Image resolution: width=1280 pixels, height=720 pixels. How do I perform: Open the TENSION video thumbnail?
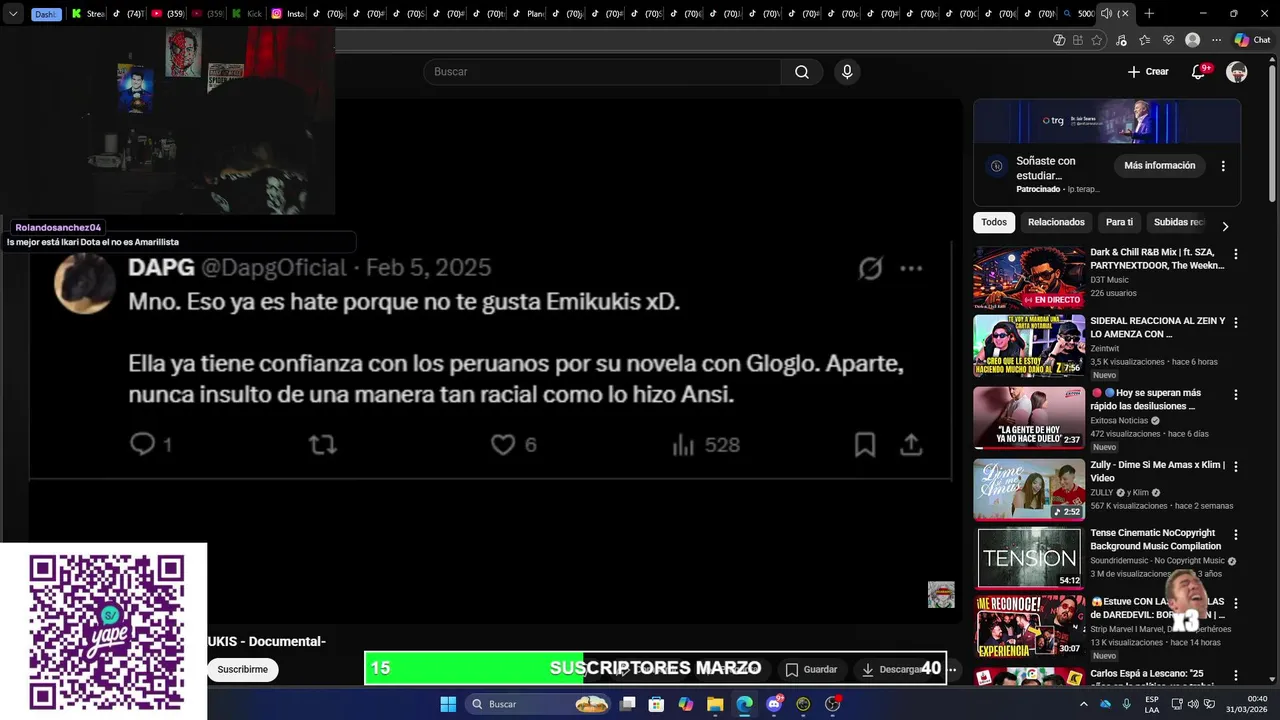pyautogui.click(x=1029, y=558)
